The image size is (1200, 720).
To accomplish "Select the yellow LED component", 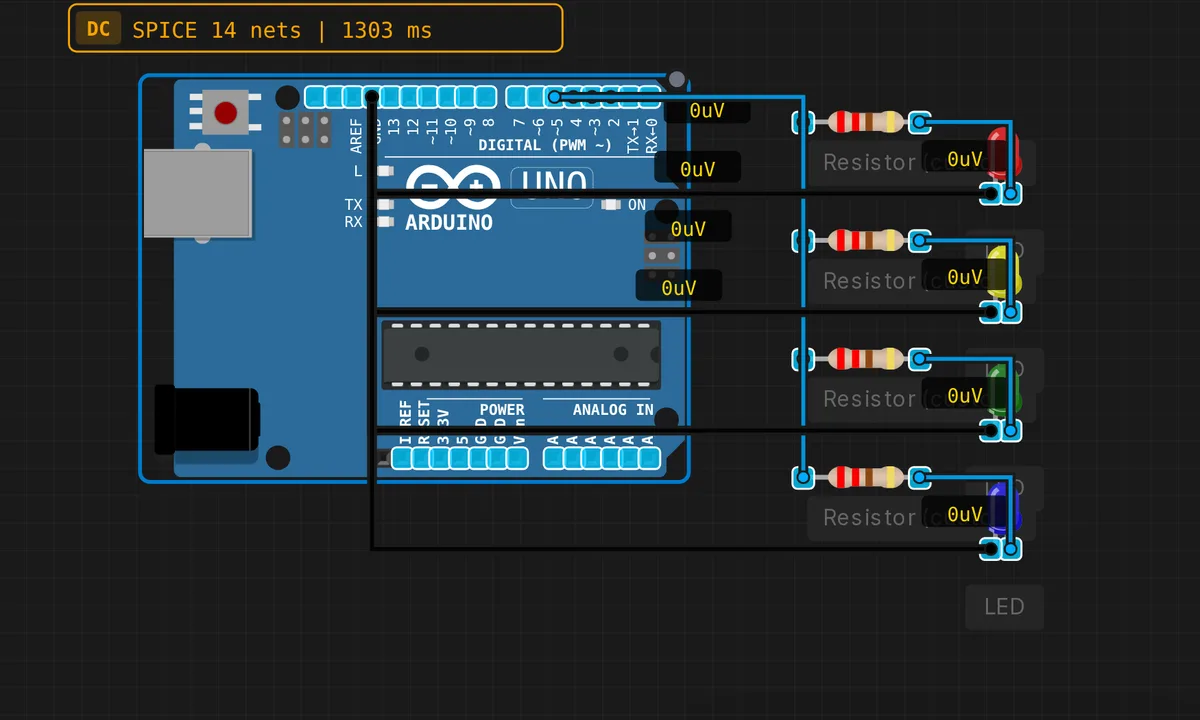I will 1004,272.
